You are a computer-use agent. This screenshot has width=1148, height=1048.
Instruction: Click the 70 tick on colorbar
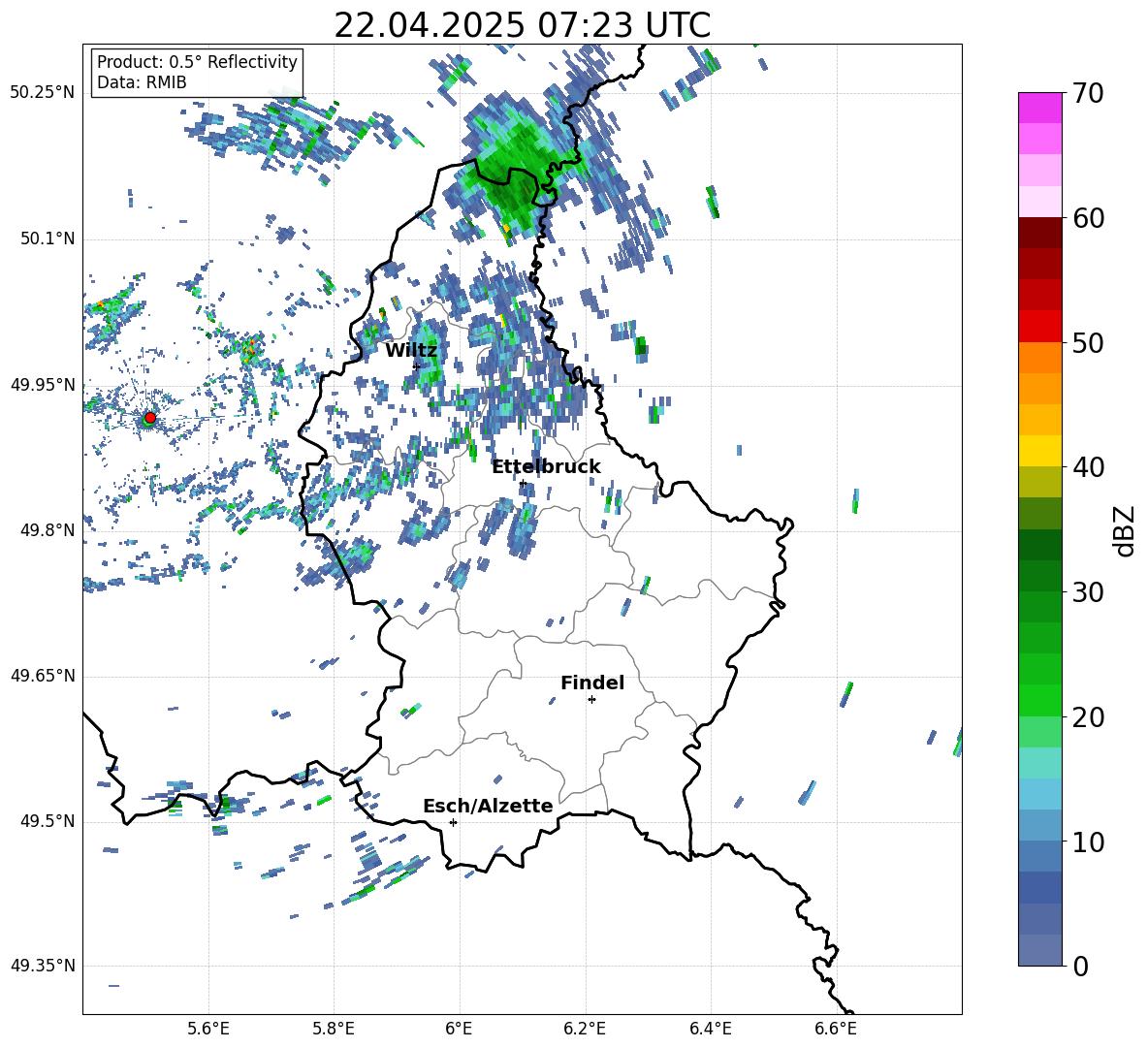point(1089,94)
